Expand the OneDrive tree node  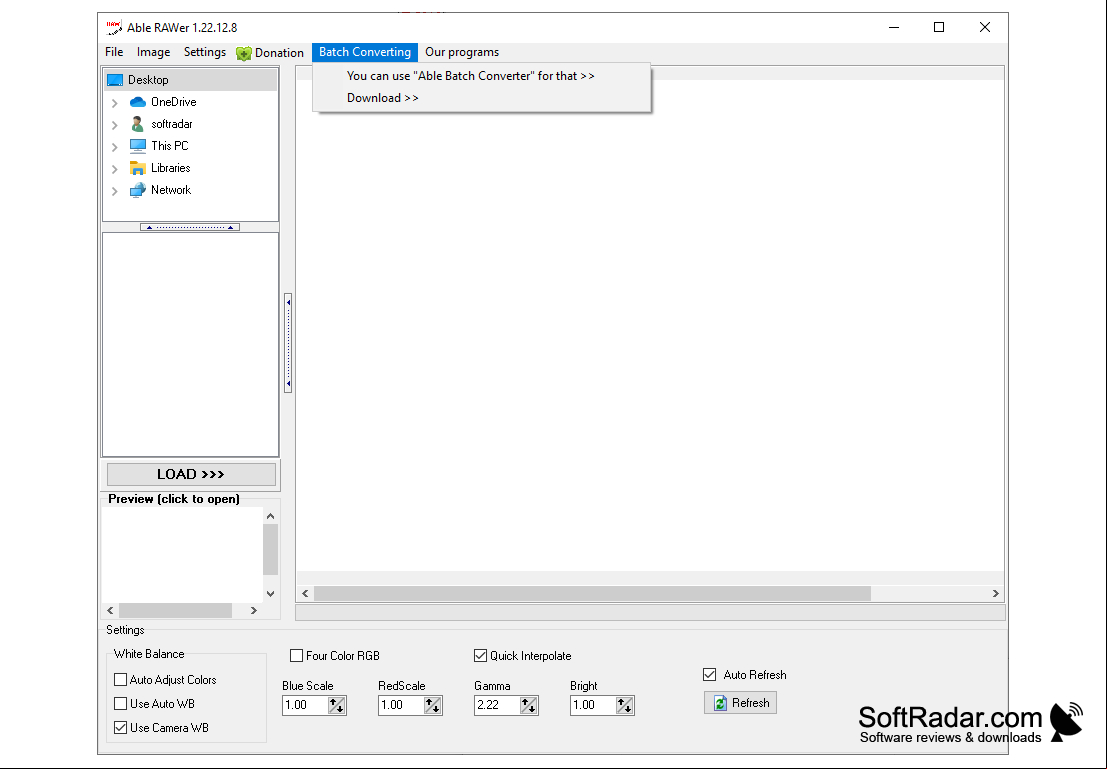click(x=114, y=103)
